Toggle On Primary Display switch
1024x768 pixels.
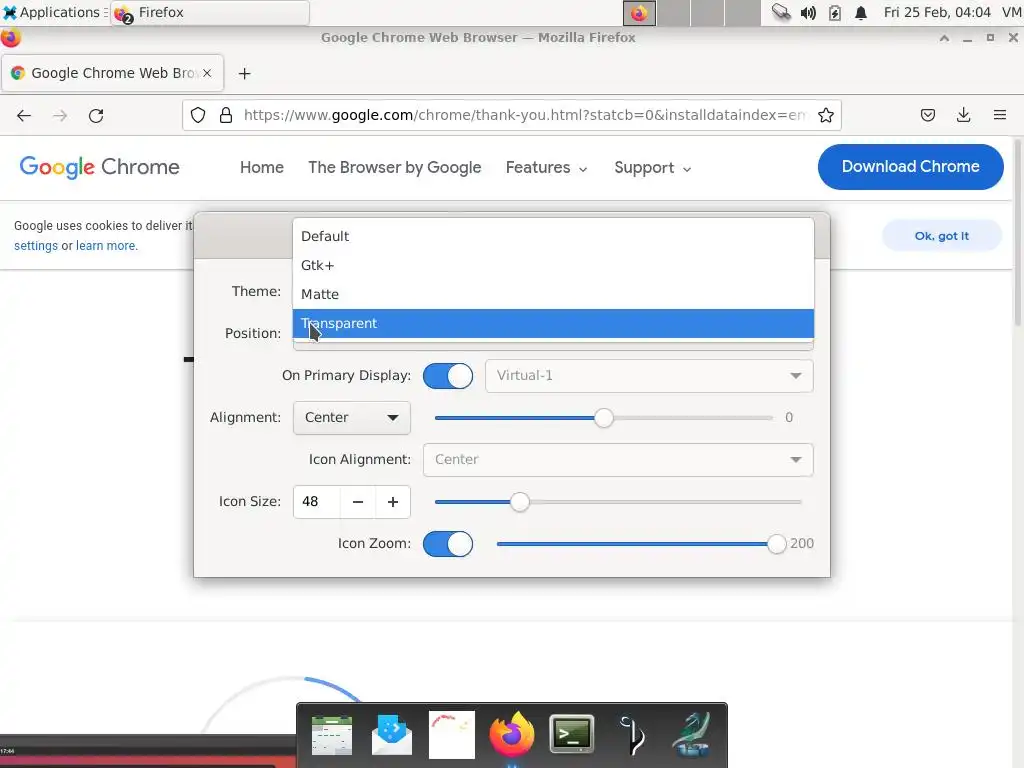tap(448, 376)
